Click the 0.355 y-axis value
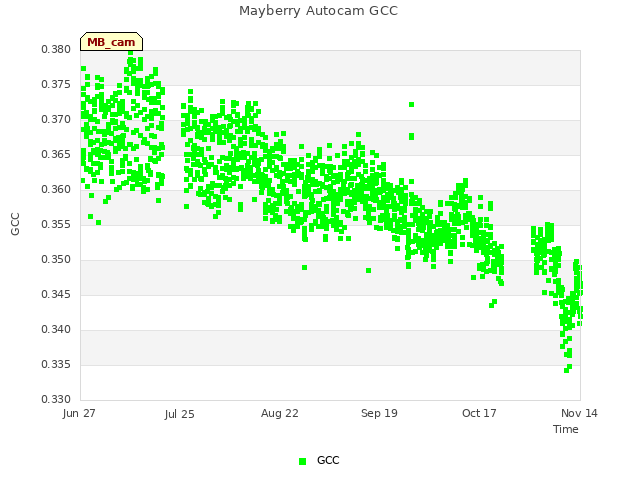This screenshot has width=640, height=480. pyautogui.click(x=56, y=224)
